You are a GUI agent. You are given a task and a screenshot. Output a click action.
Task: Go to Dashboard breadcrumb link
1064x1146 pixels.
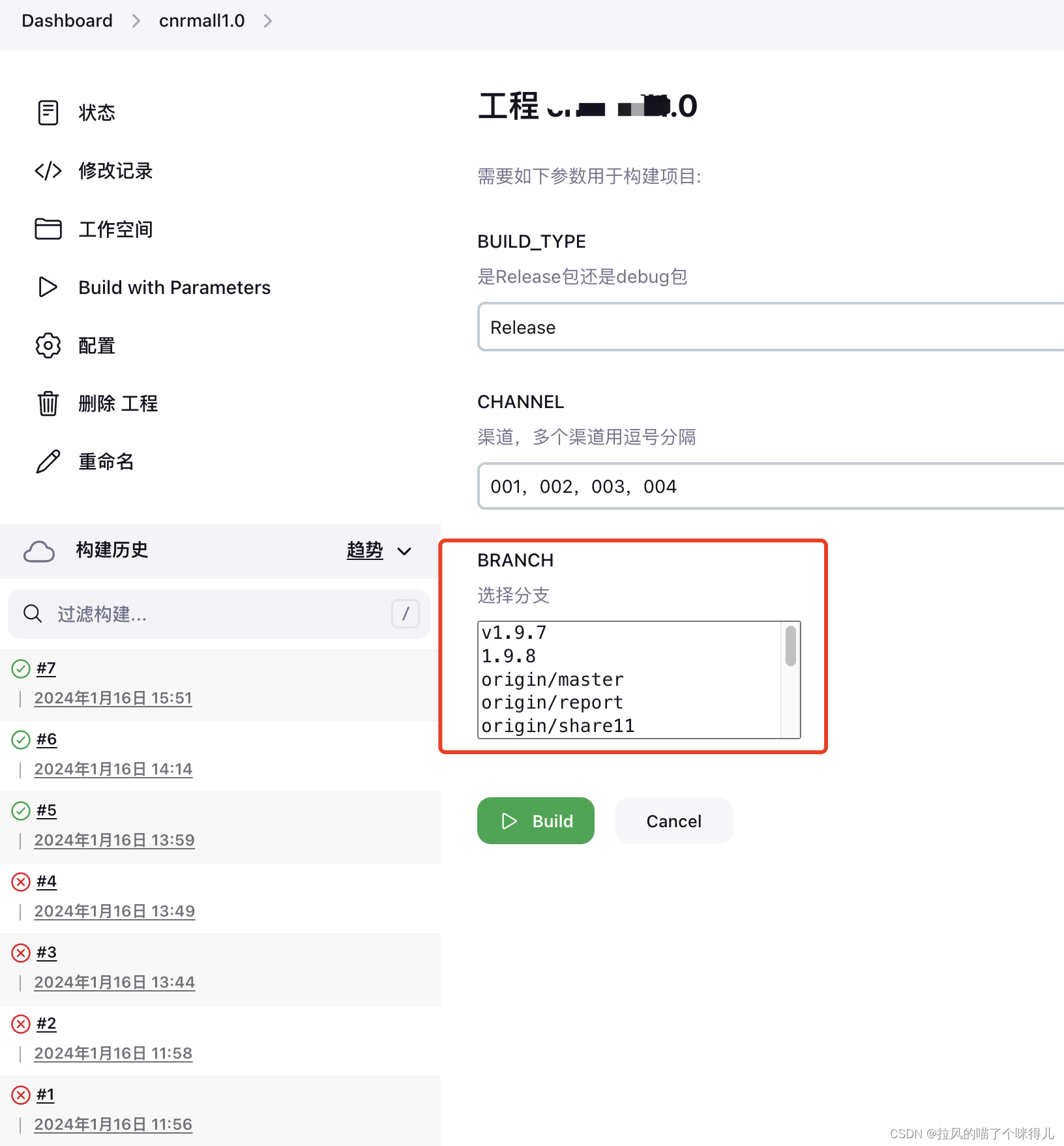[67, 21]
